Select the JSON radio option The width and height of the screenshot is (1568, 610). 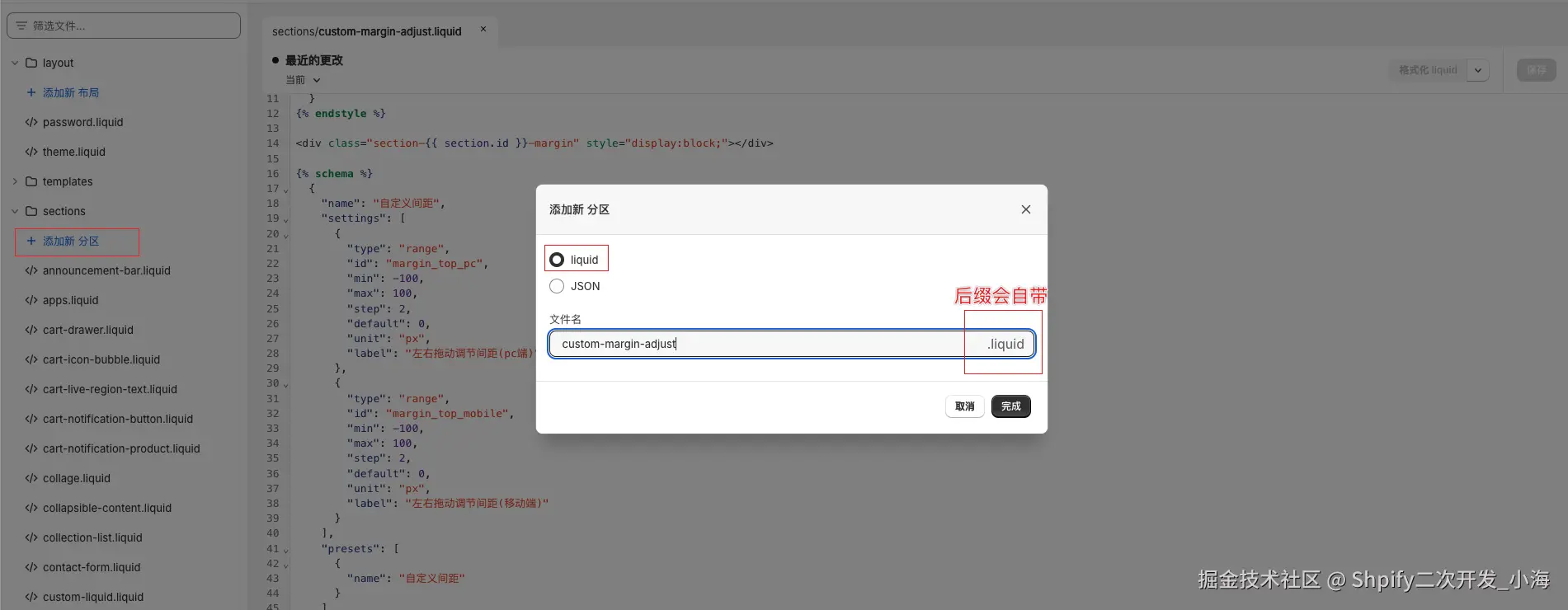pos(557,286)
